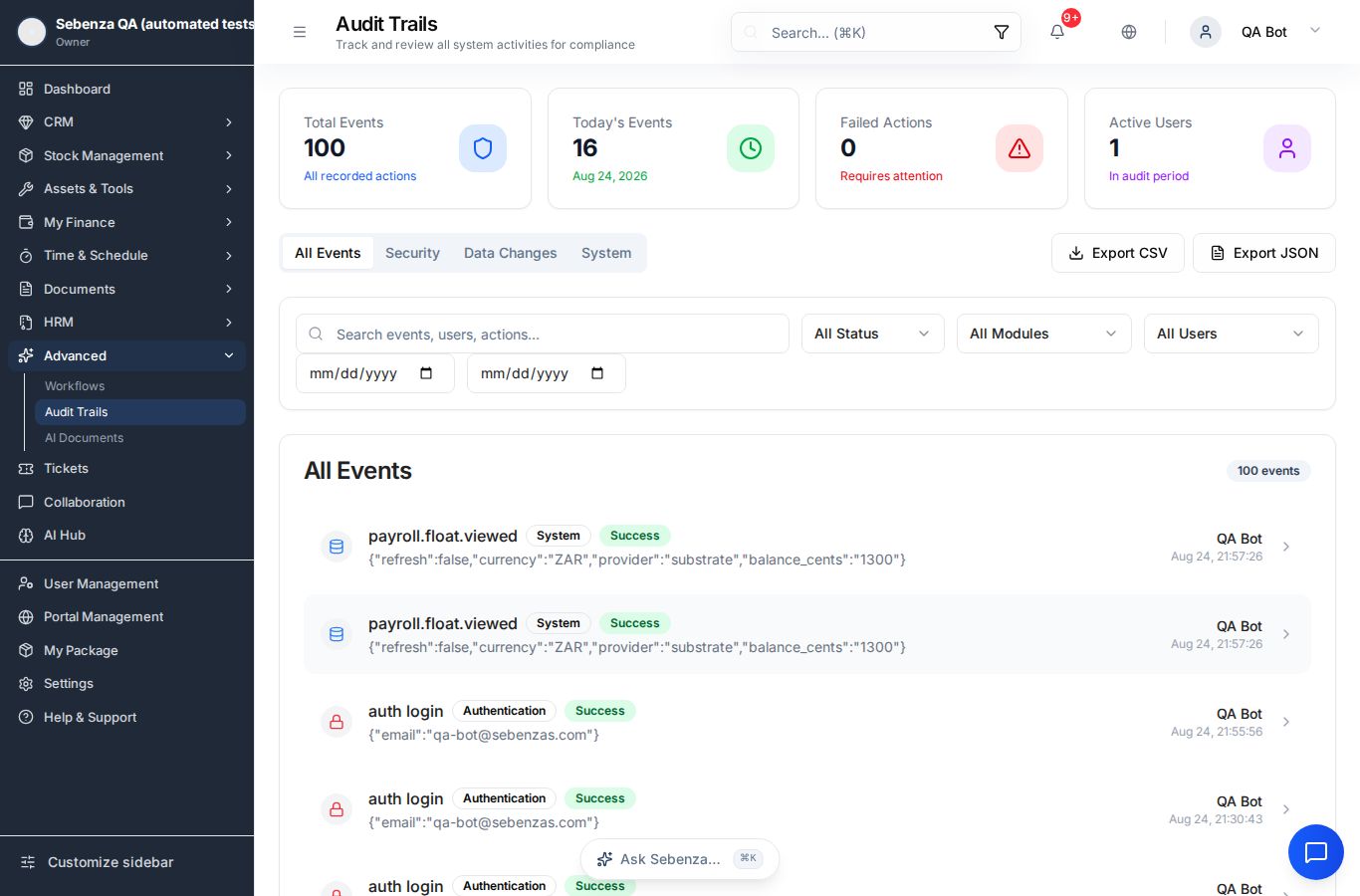Open the All Modules dropdown
Viewport: 1360px width, 896px height.
pyautogui.click(x=1043, y=334)
